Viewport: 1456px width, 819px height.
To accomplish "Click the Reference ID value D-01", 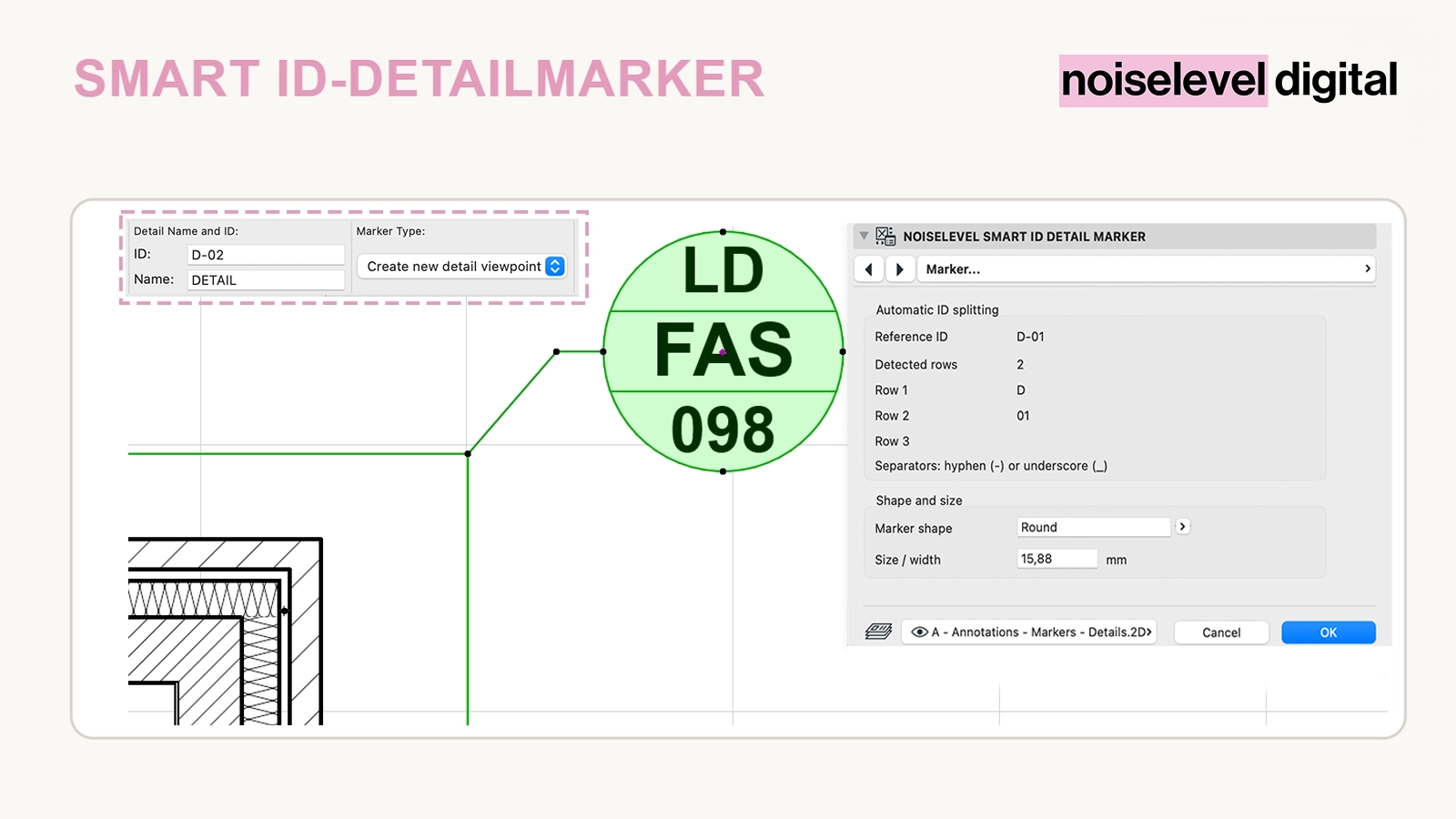I will pos(1030,337).
